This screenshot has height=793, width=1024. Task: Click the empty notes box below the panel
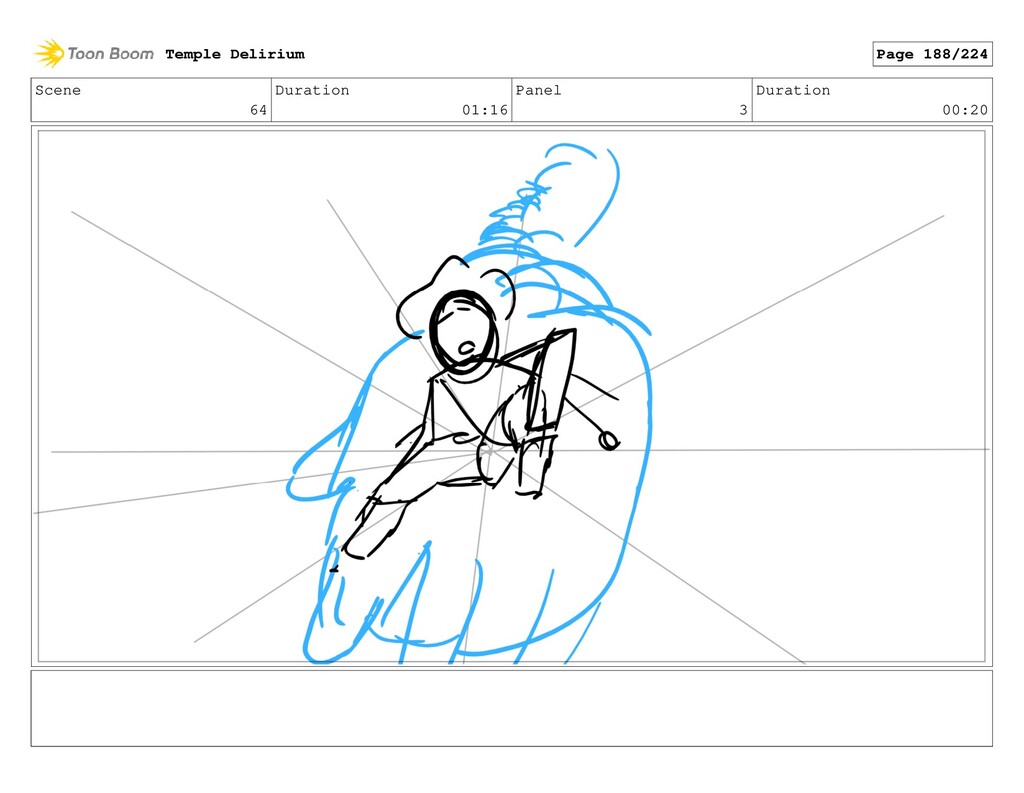511,708
